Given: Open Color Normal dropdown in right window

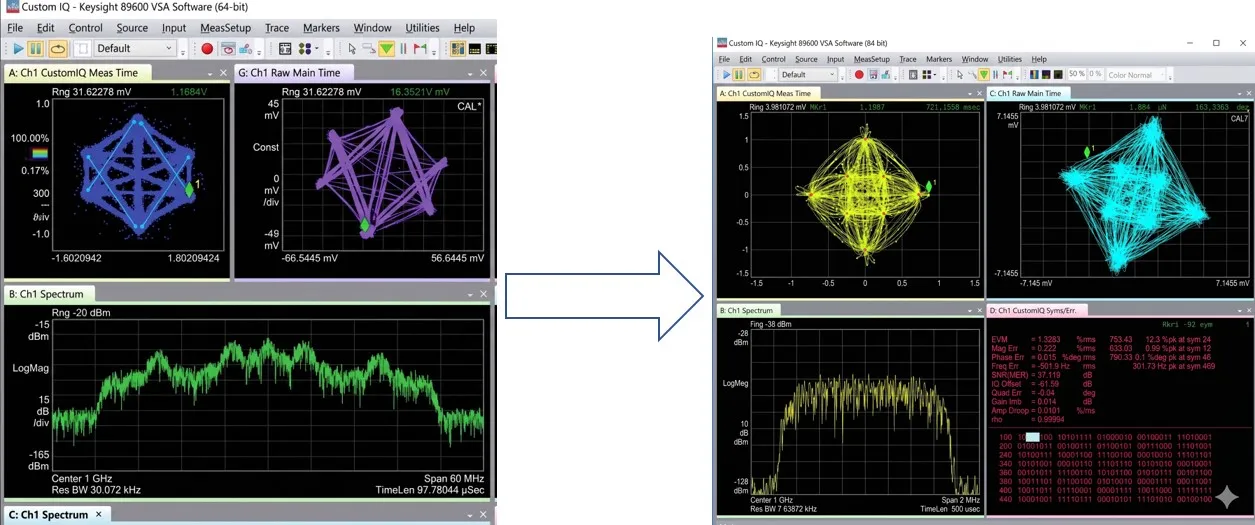Looking at the screenshot, I should click(x=1136, y=74).
